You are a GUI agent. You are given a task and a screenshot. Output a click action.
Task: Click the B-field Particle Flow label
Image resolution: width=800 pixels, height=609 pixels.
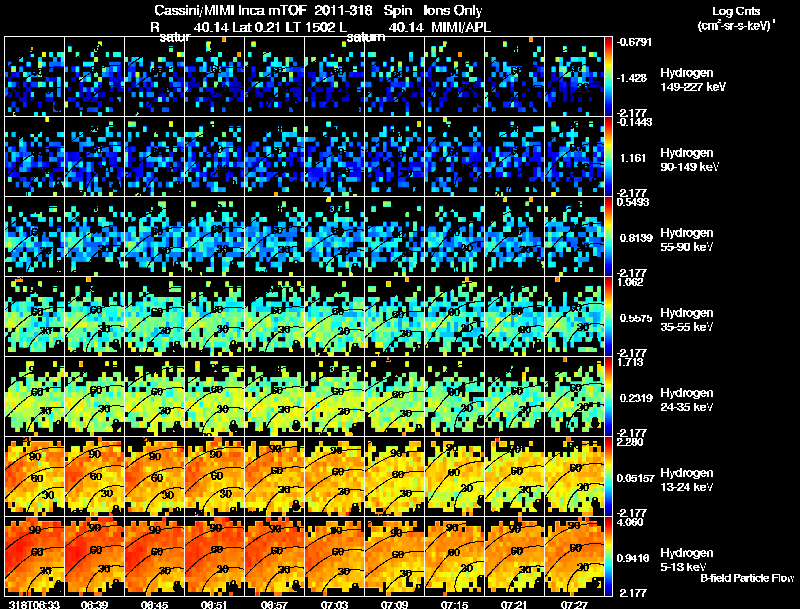(x=747, y=578)
